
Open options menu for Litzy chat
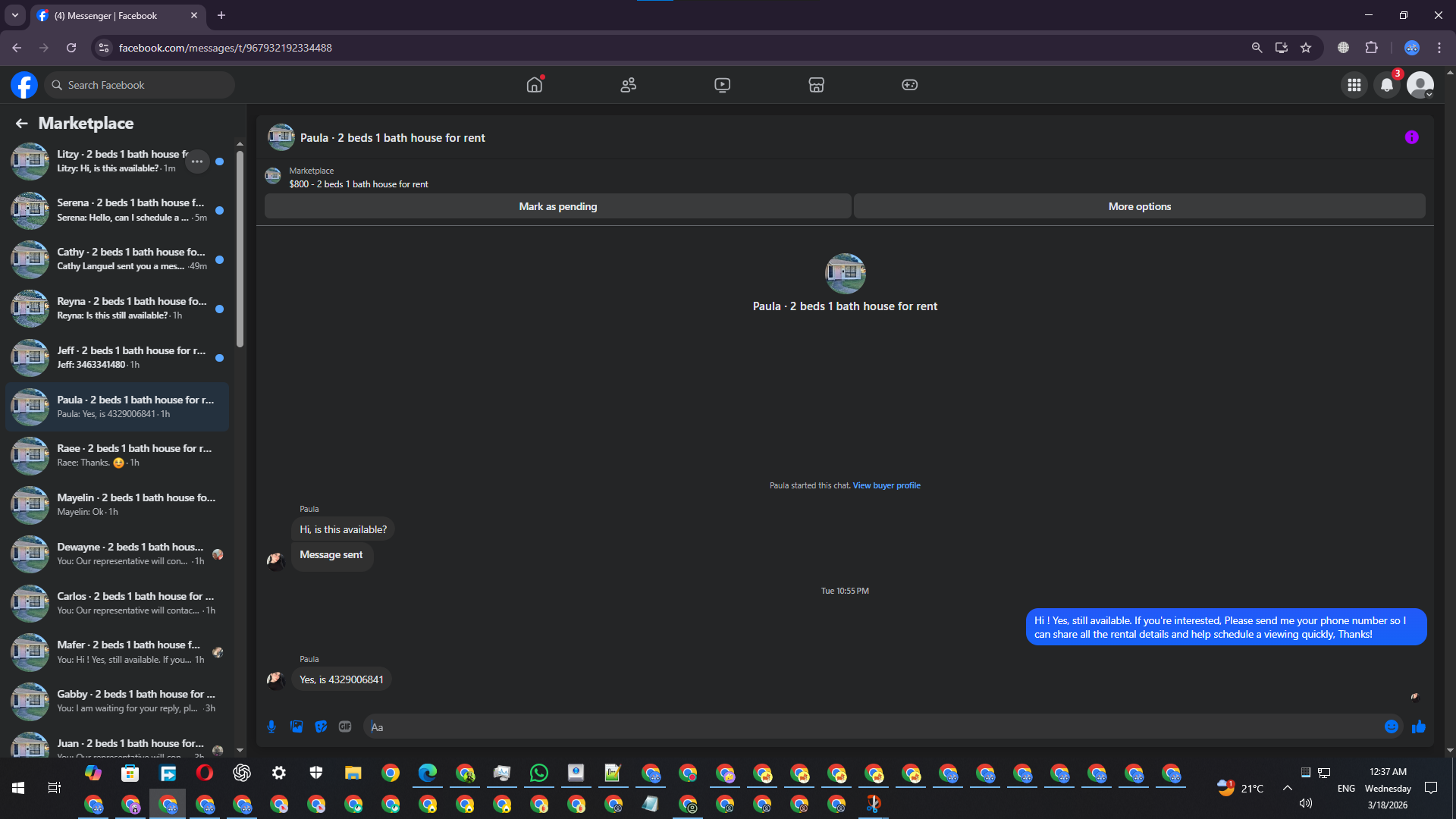pos(197,162)
